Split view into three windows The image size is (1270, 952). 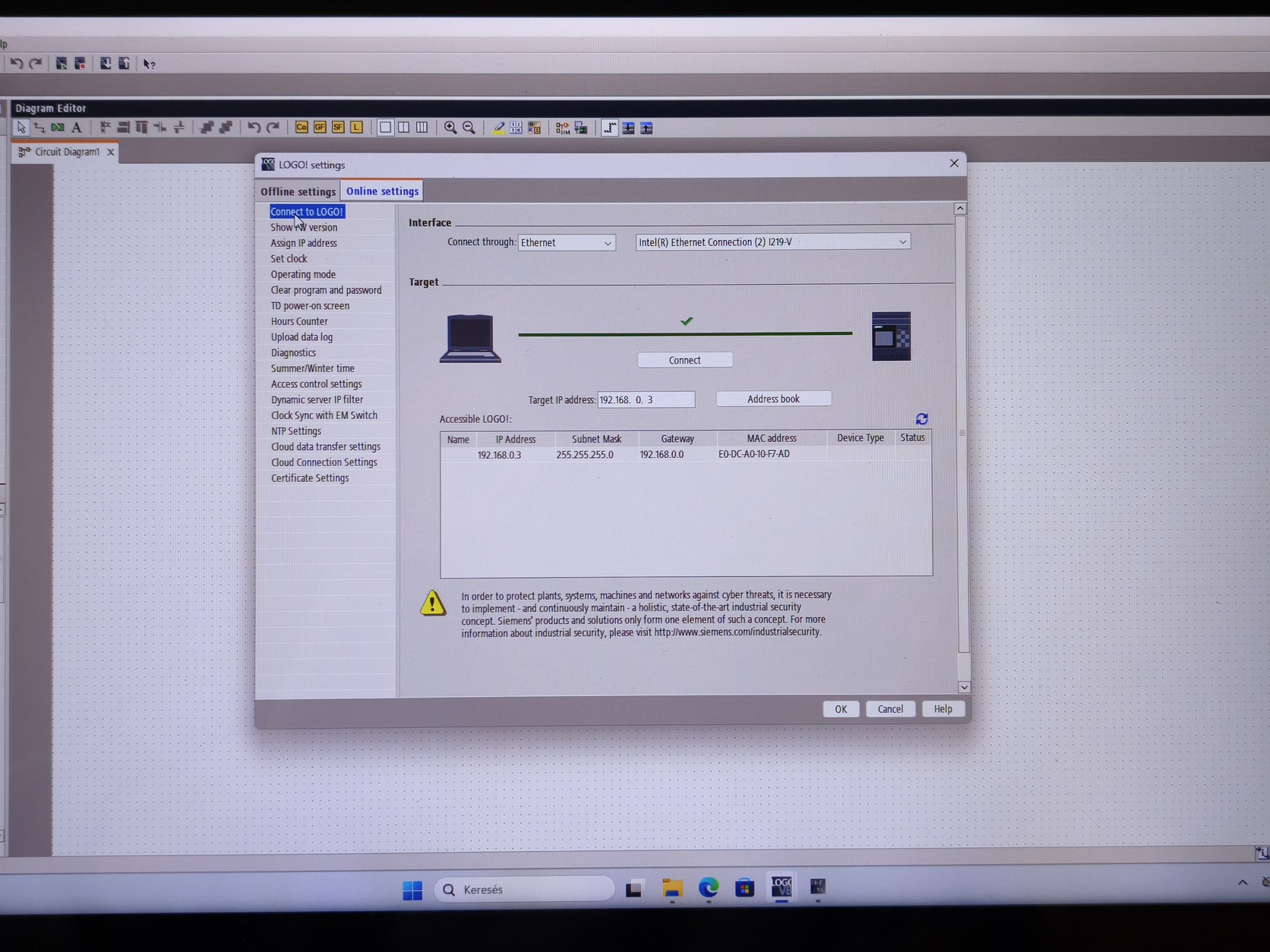(422, 128)
